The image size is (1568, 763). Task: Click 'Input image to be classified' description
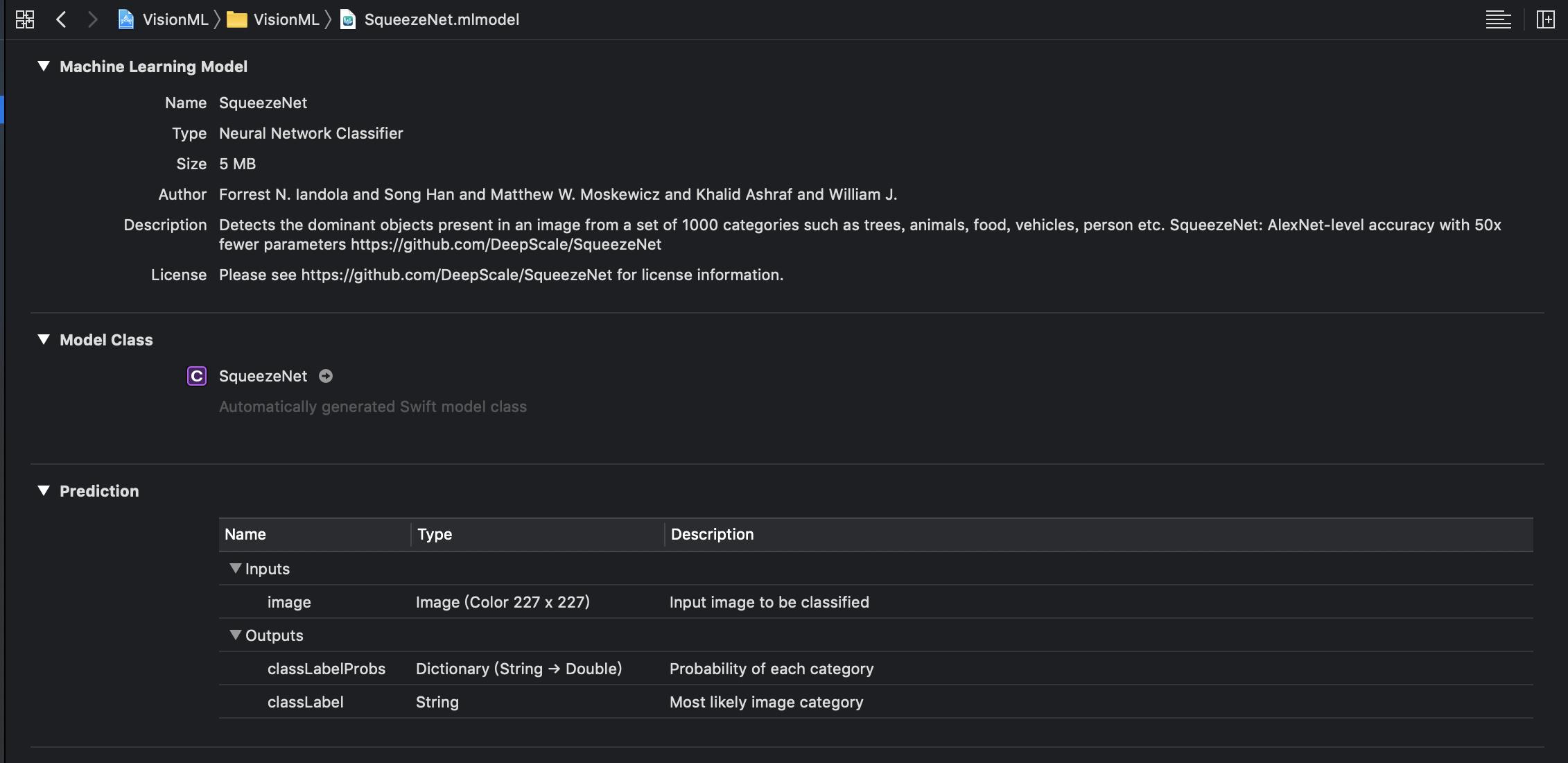pos(769,602)
